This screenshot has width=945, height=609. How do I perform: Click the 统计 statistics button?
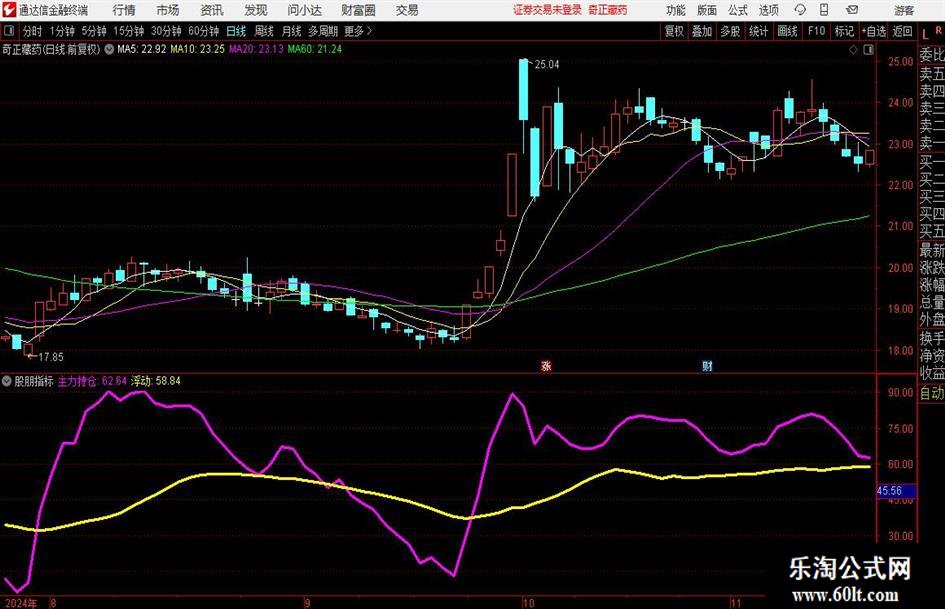click(x=759, y=31)
